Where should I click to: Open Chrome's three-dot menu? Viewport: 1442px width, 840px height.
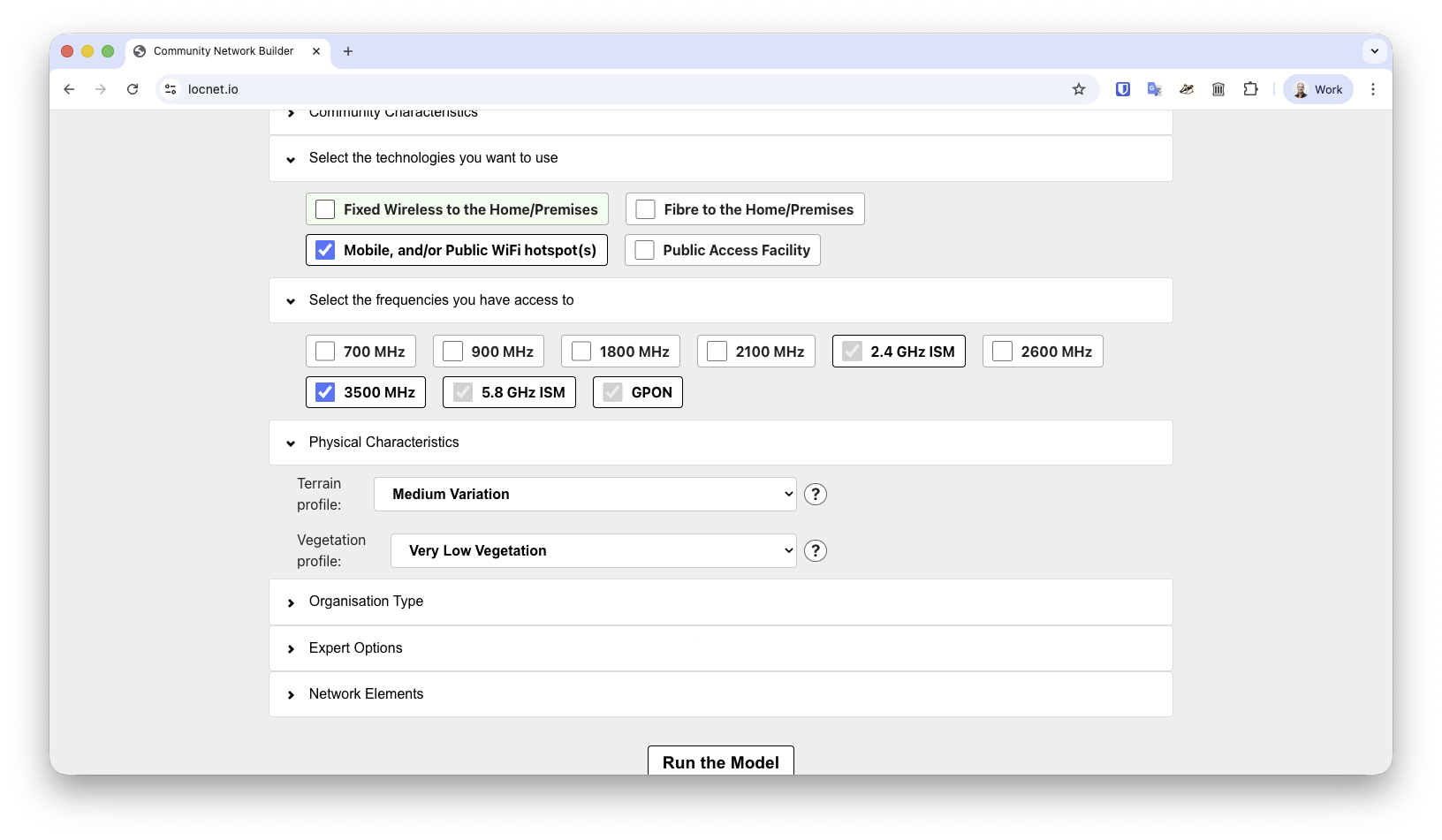tap(1372, 89)
